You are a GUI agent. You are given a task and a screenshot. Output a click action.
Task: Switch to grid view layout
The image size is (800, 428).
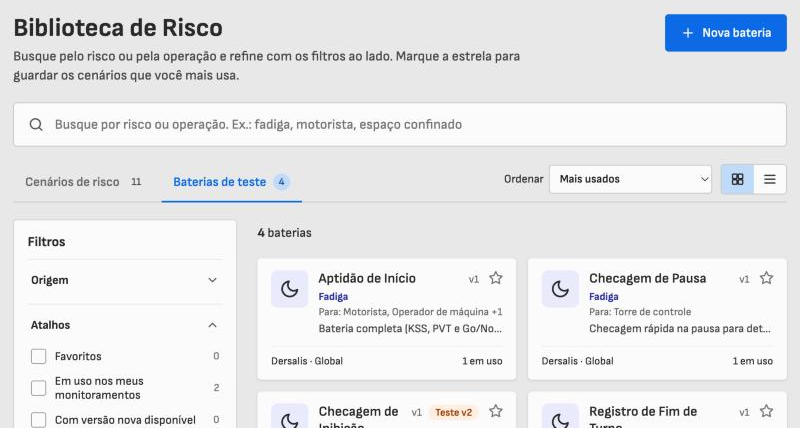(737, 179)
